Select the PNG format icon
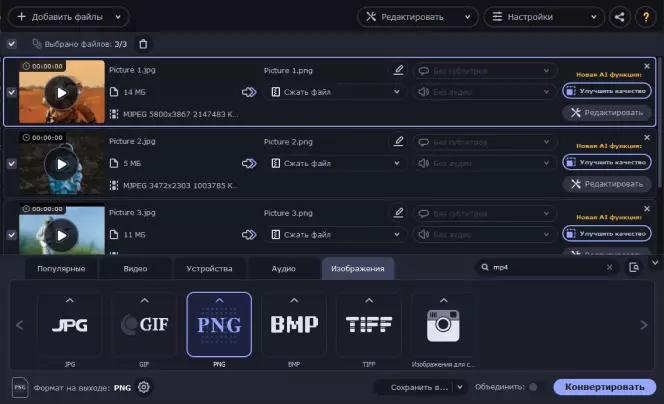 (219, 325)
